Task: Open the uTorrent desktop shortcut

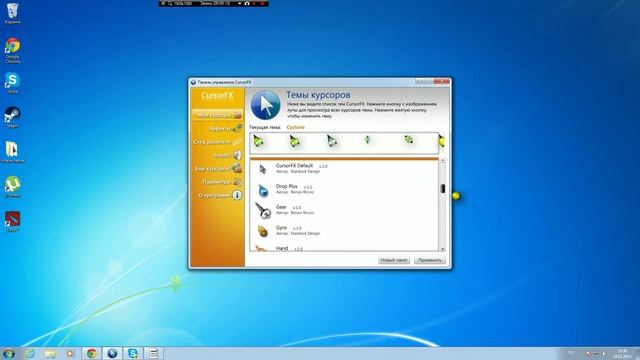Action: coord(12,187)
